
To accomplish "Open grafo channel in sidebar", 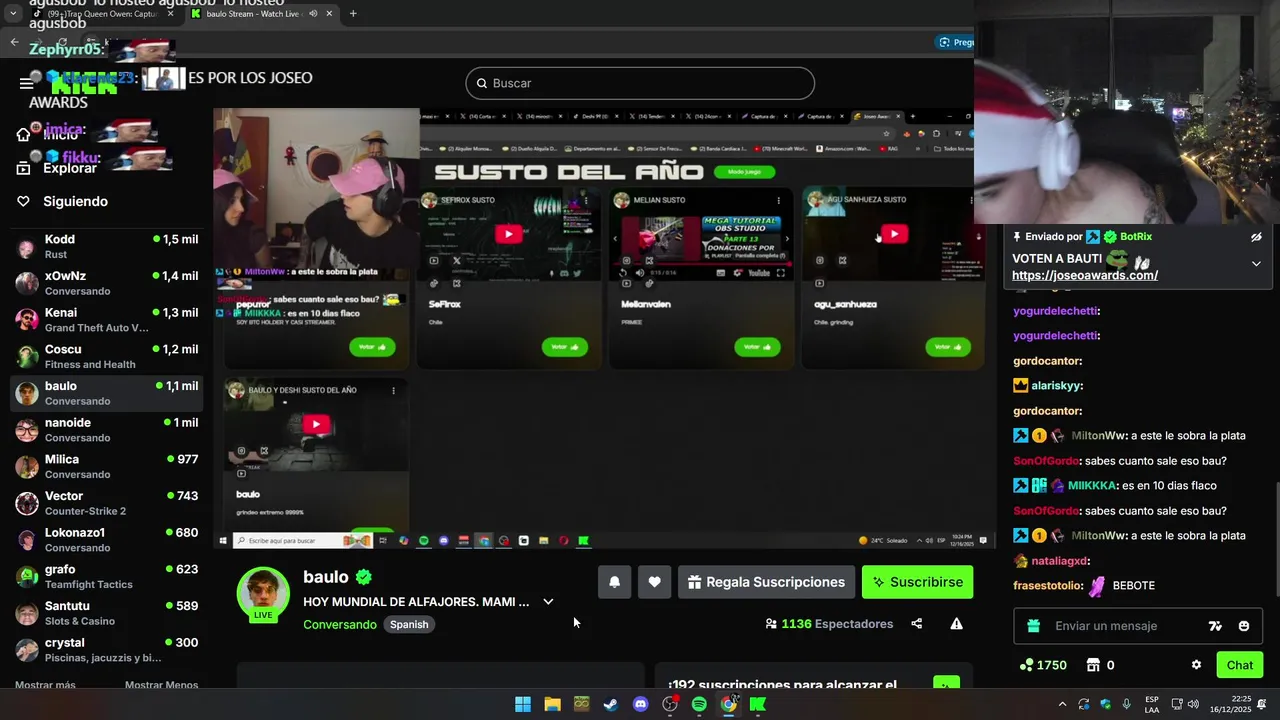I will 107,577.
